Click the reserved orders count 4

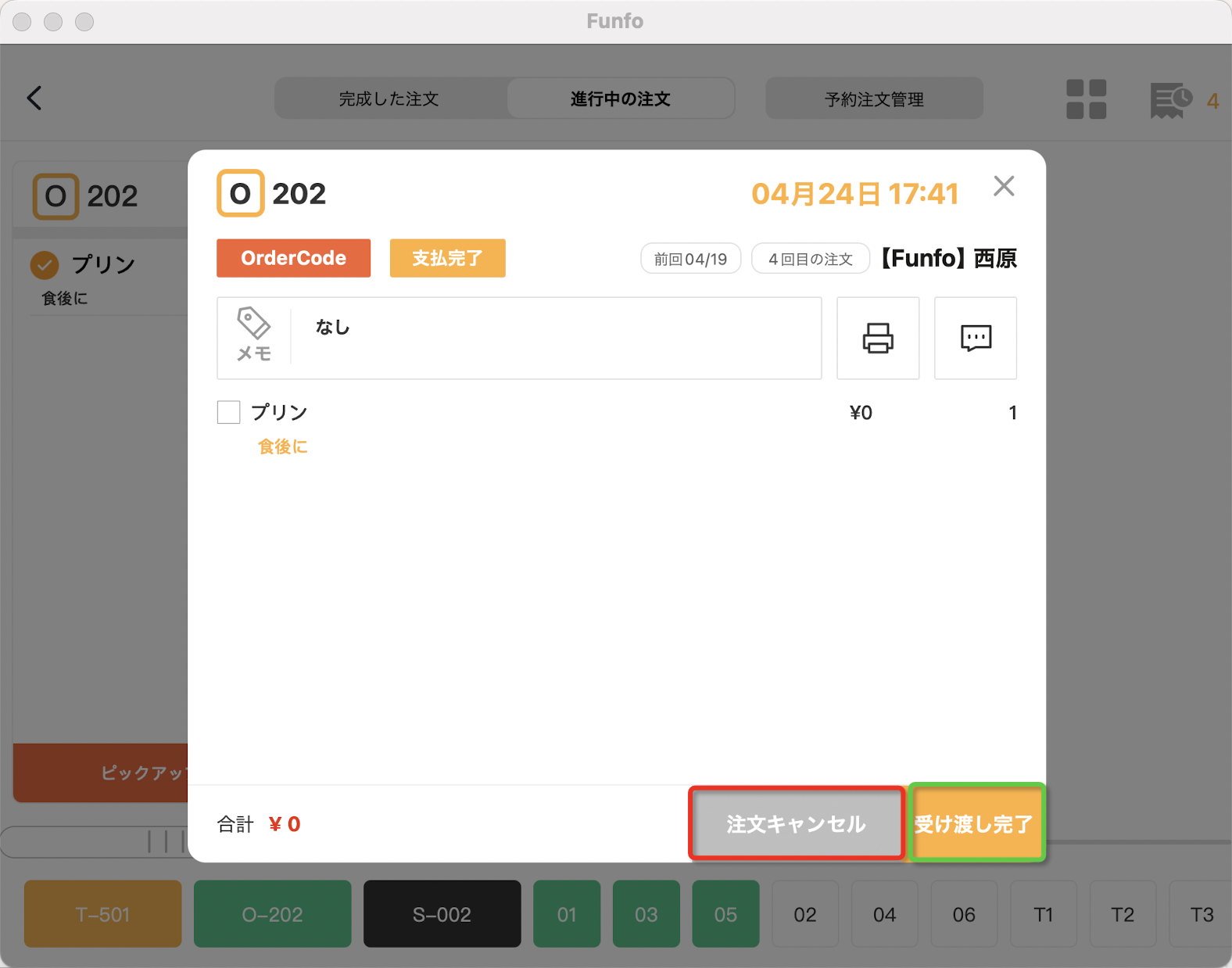point(1212,102)
